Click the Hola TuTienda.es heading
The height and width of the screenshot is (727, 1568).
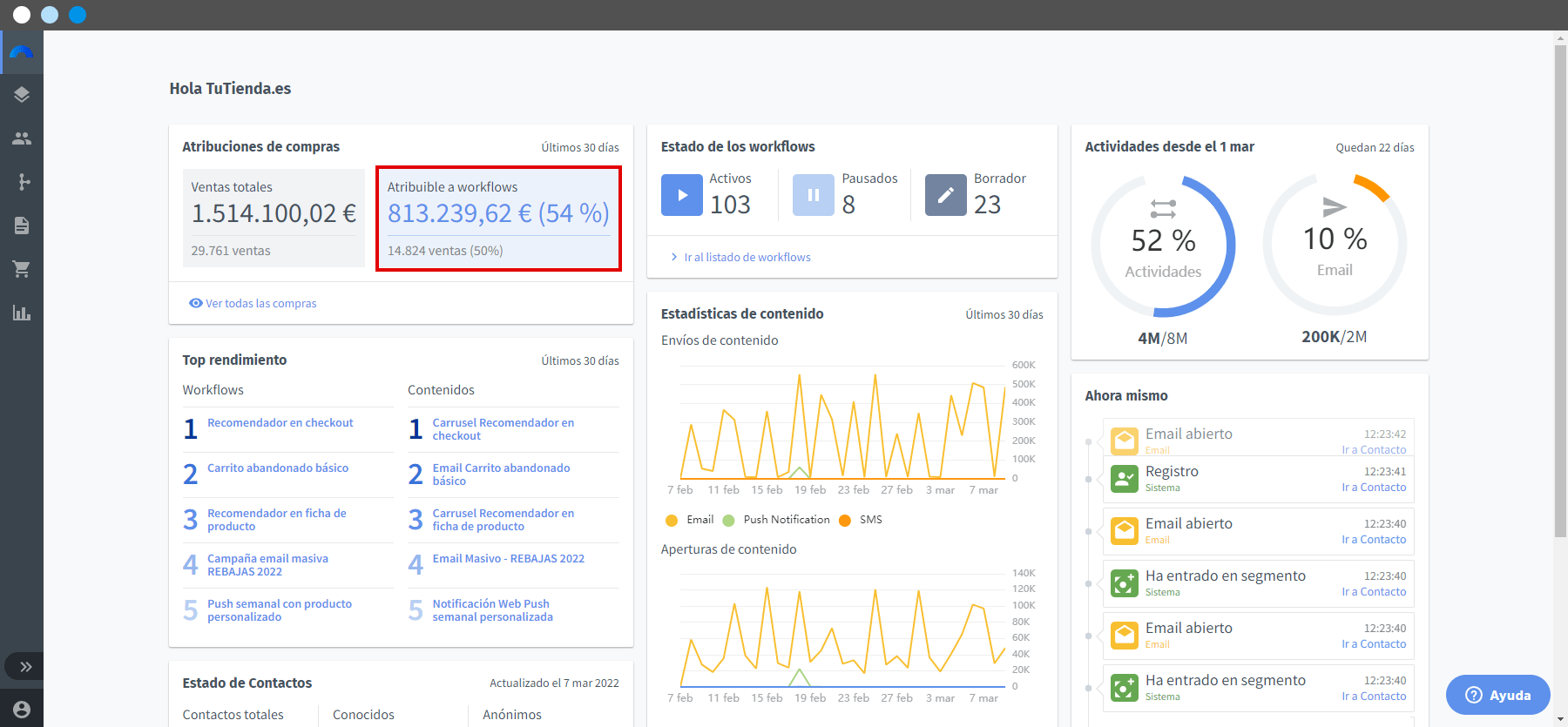click(x=230, y=89)
